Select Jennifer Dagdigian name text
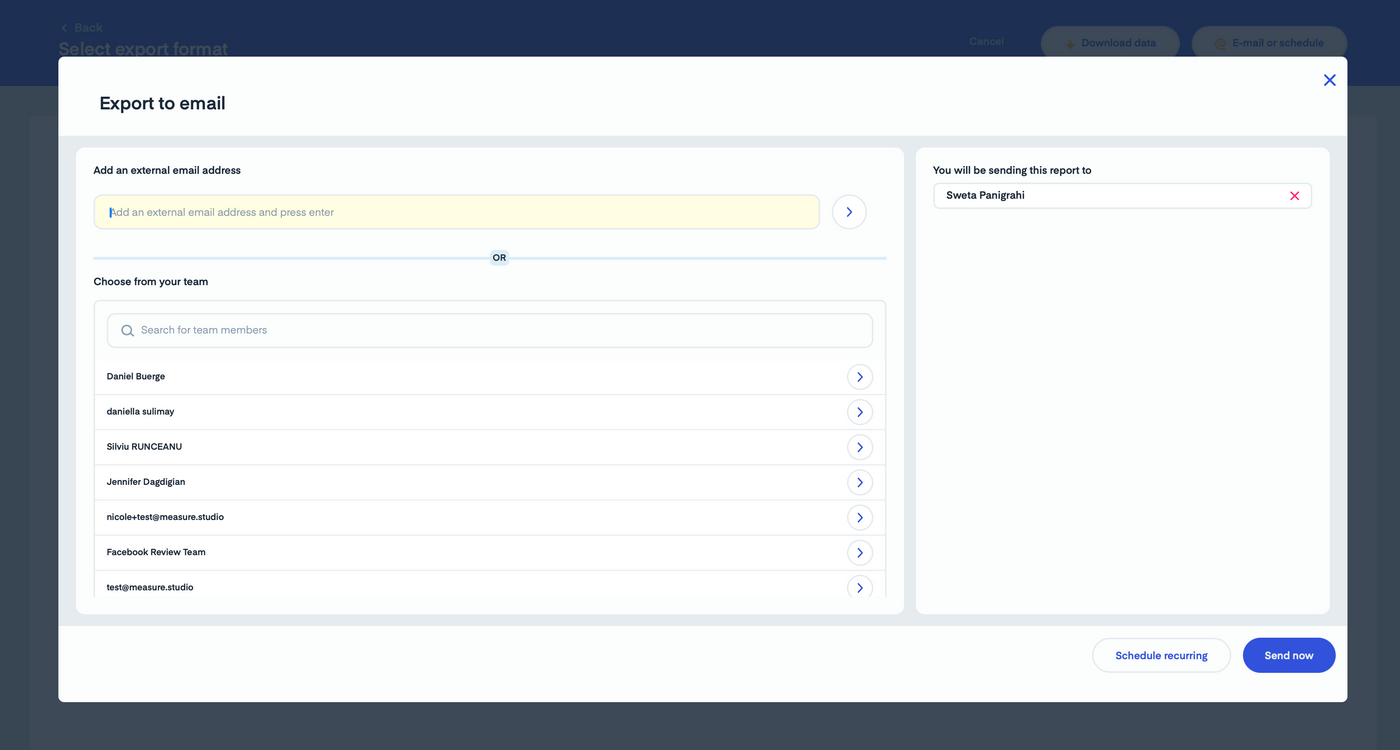The height and width of the screenshot is (750, 1400). click(x=146, y=482)
